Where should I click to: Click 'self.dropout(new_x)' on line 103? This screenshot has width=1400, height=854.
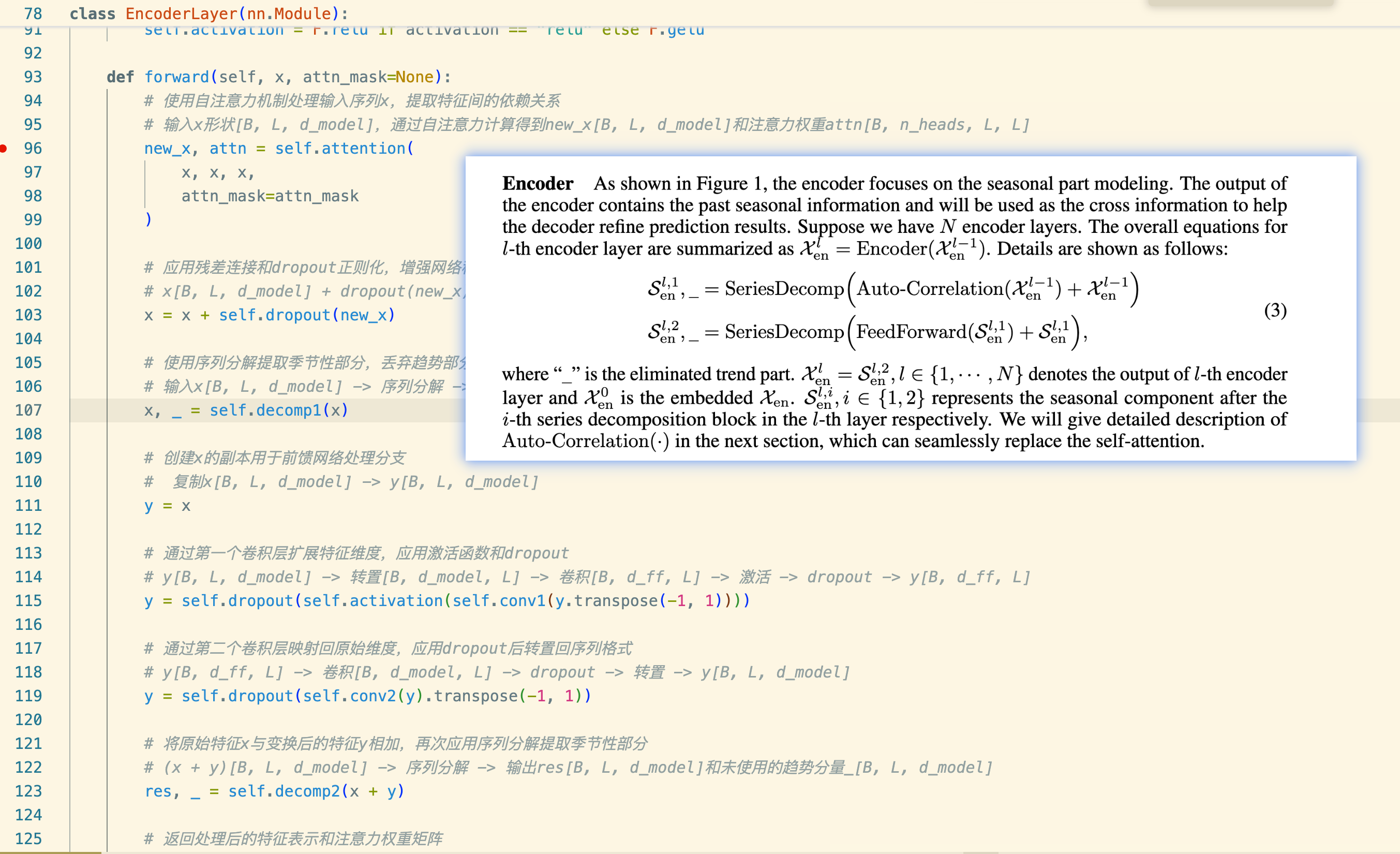tap(306, 315)
